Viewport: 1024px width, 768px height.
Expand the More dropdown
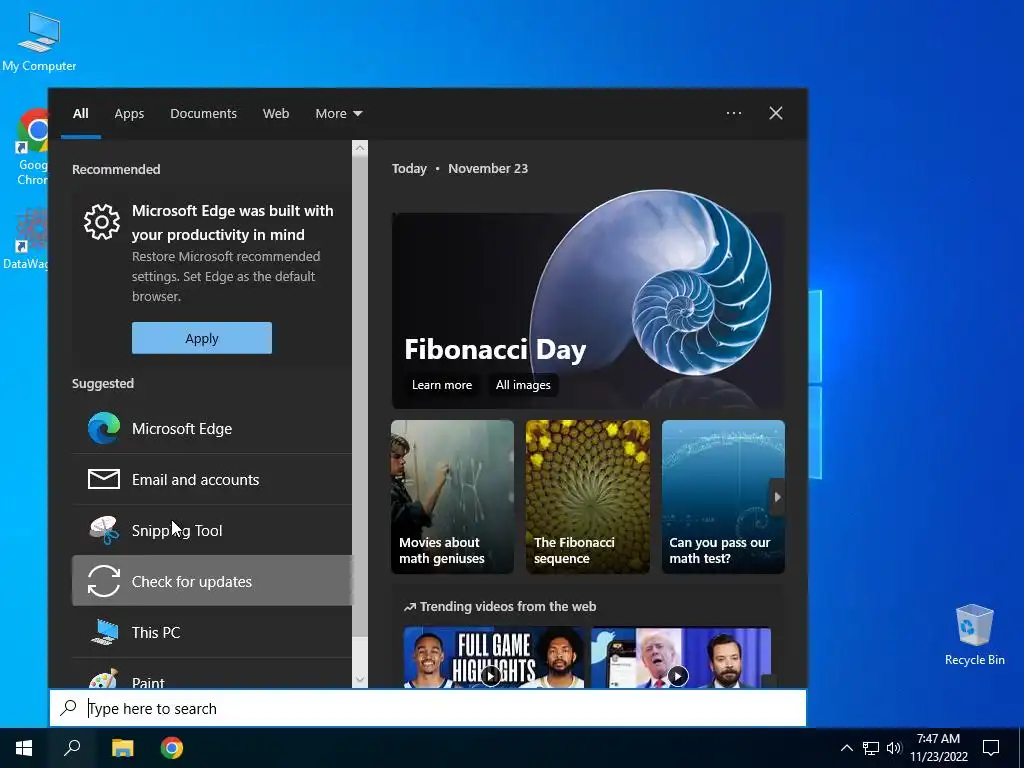[338, 113]
